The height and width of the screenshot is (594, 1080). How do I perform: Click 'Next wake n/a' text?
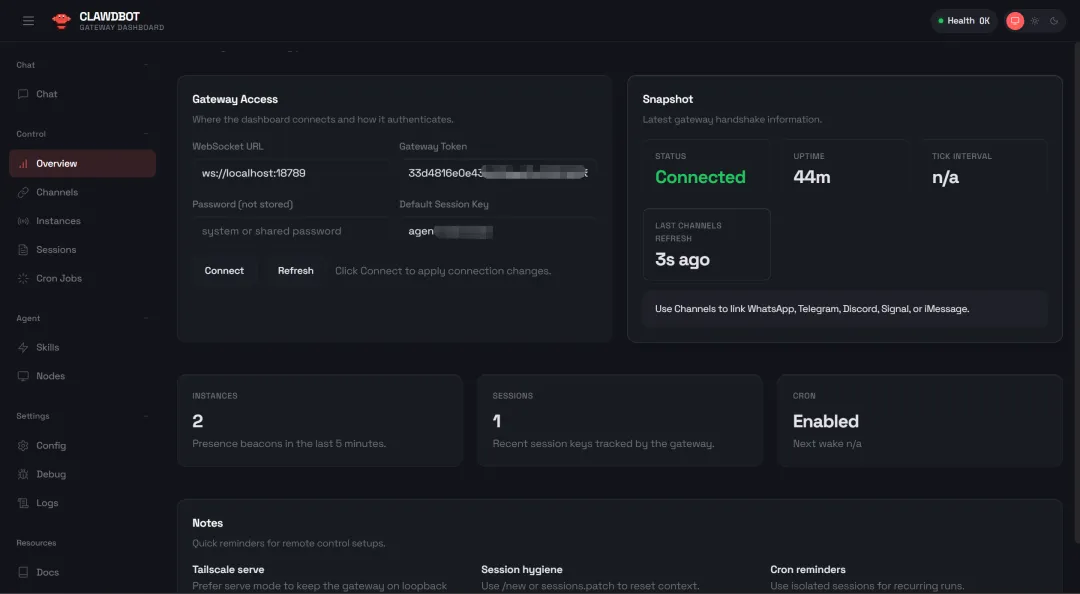coord(827,444)
